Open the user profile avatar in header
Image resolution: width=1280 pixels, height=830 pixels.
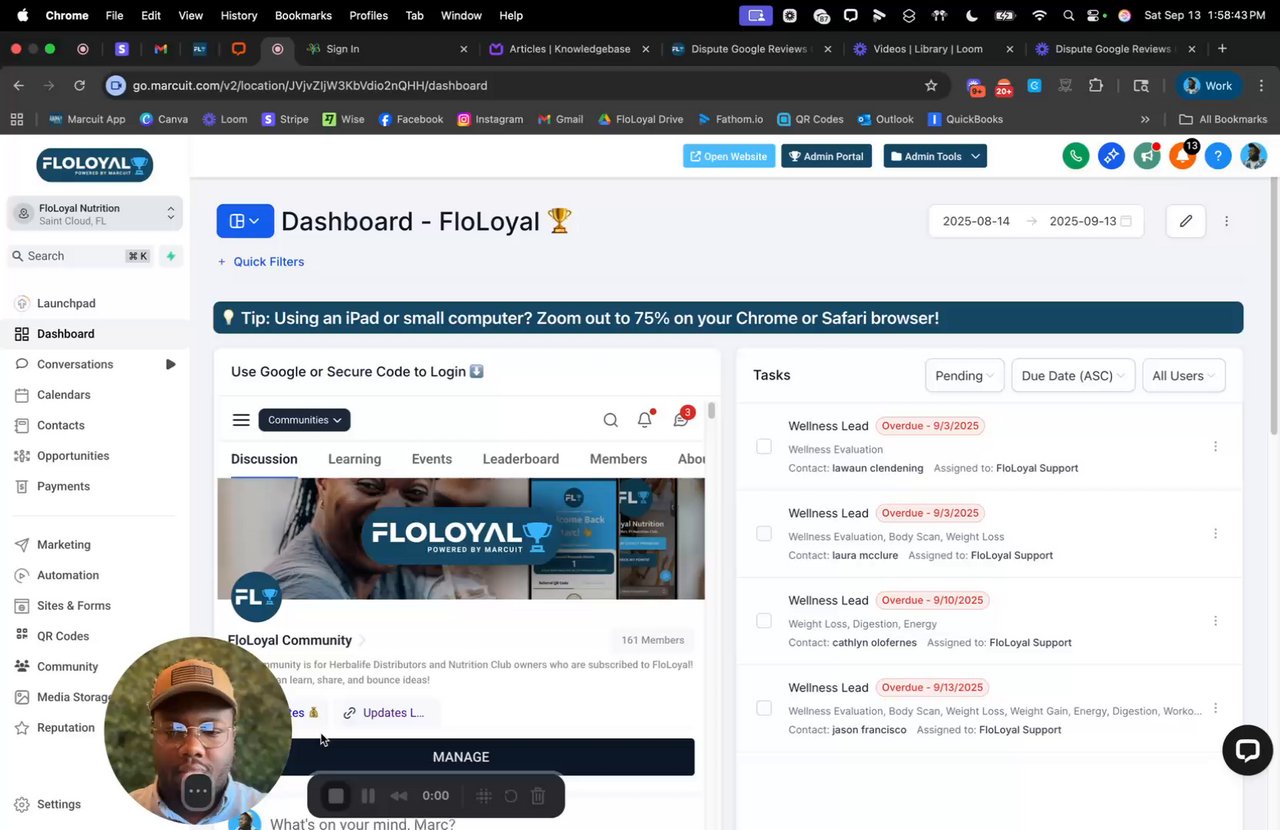click(x=1253, y=156)
